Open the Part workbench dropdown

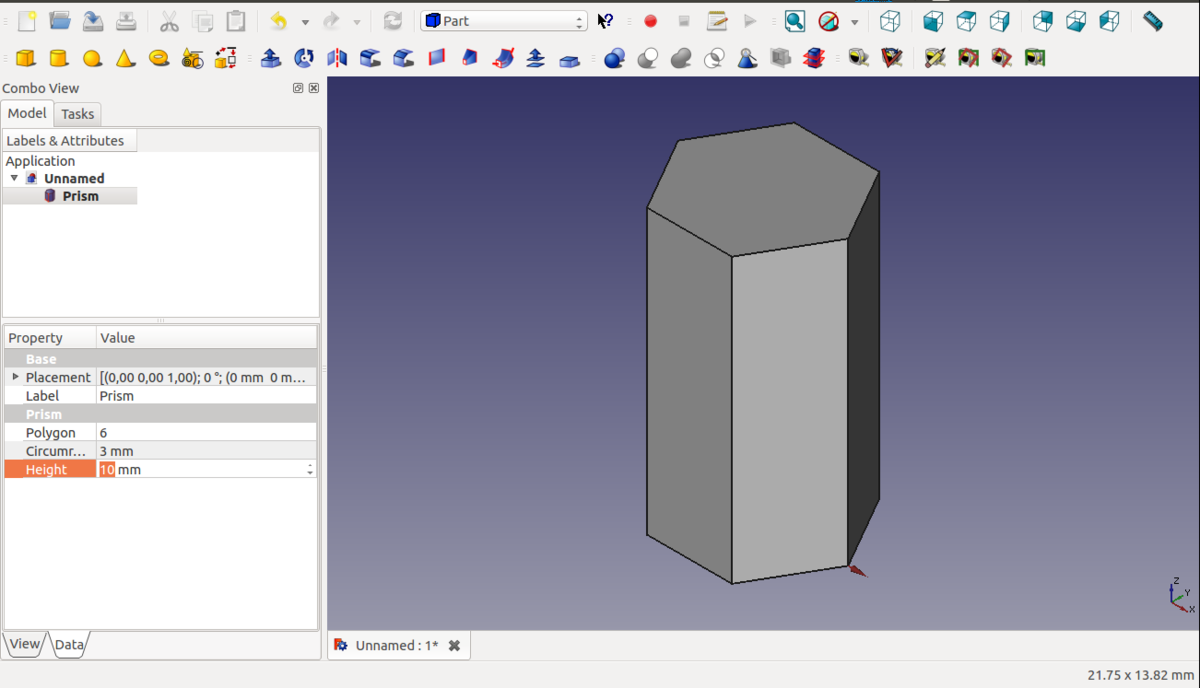click(503, 21)
